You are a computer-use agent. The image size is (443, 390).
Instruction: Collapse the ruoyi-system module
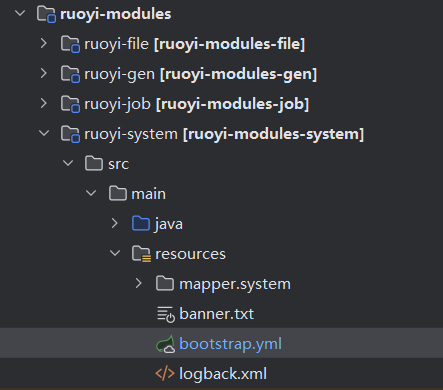pos(44,133)
